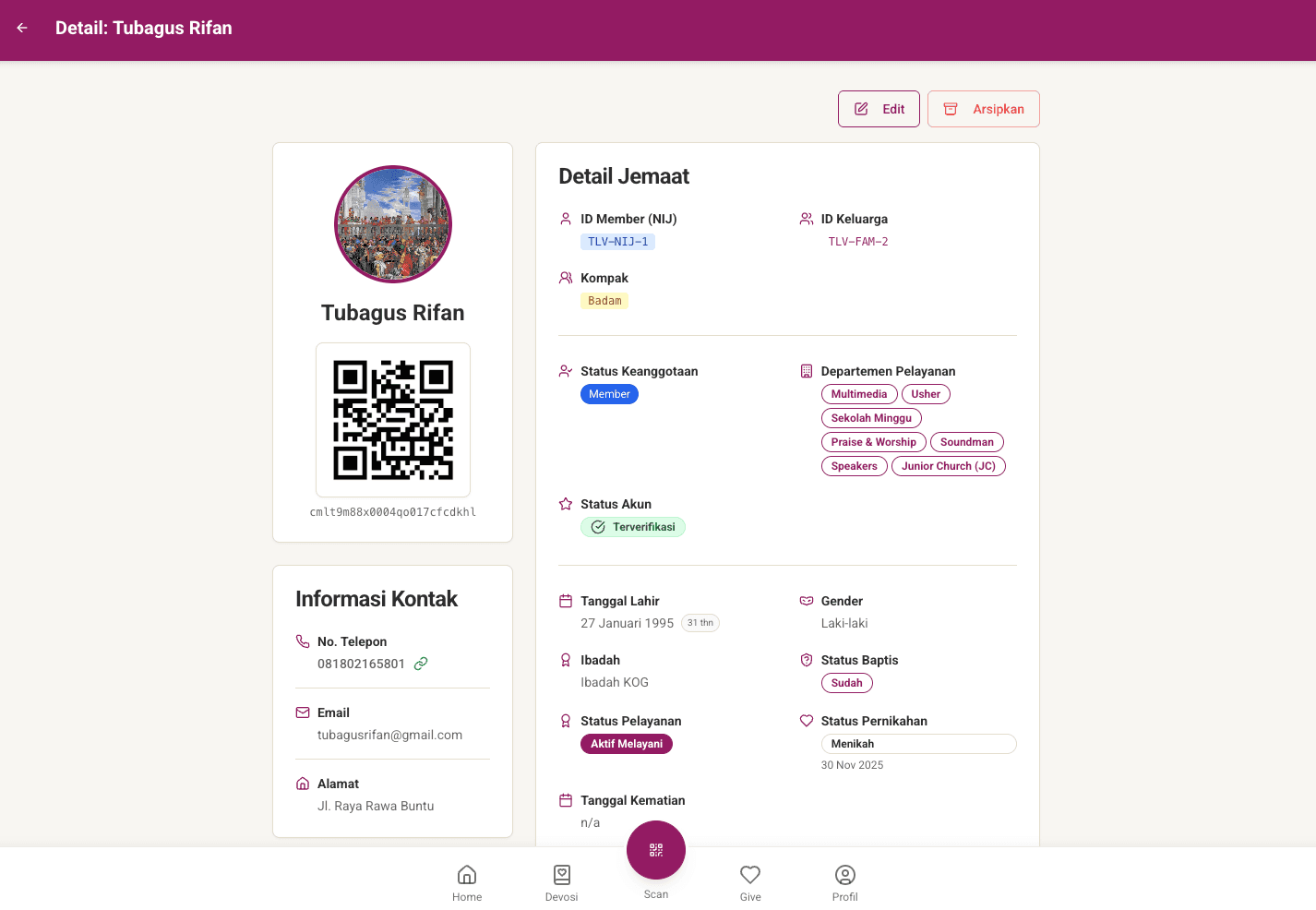Open the Devosi tab
Image resolution: width=1316 pixels, height=910 pixels.
[x=561, y=883]
